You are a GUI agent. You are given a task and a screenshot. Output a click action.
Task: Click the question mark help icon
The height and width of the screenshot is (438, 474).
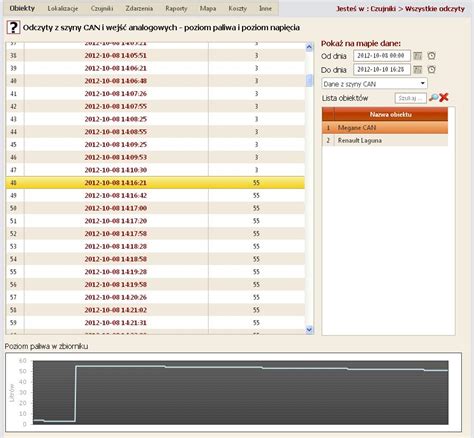(13, 27)
